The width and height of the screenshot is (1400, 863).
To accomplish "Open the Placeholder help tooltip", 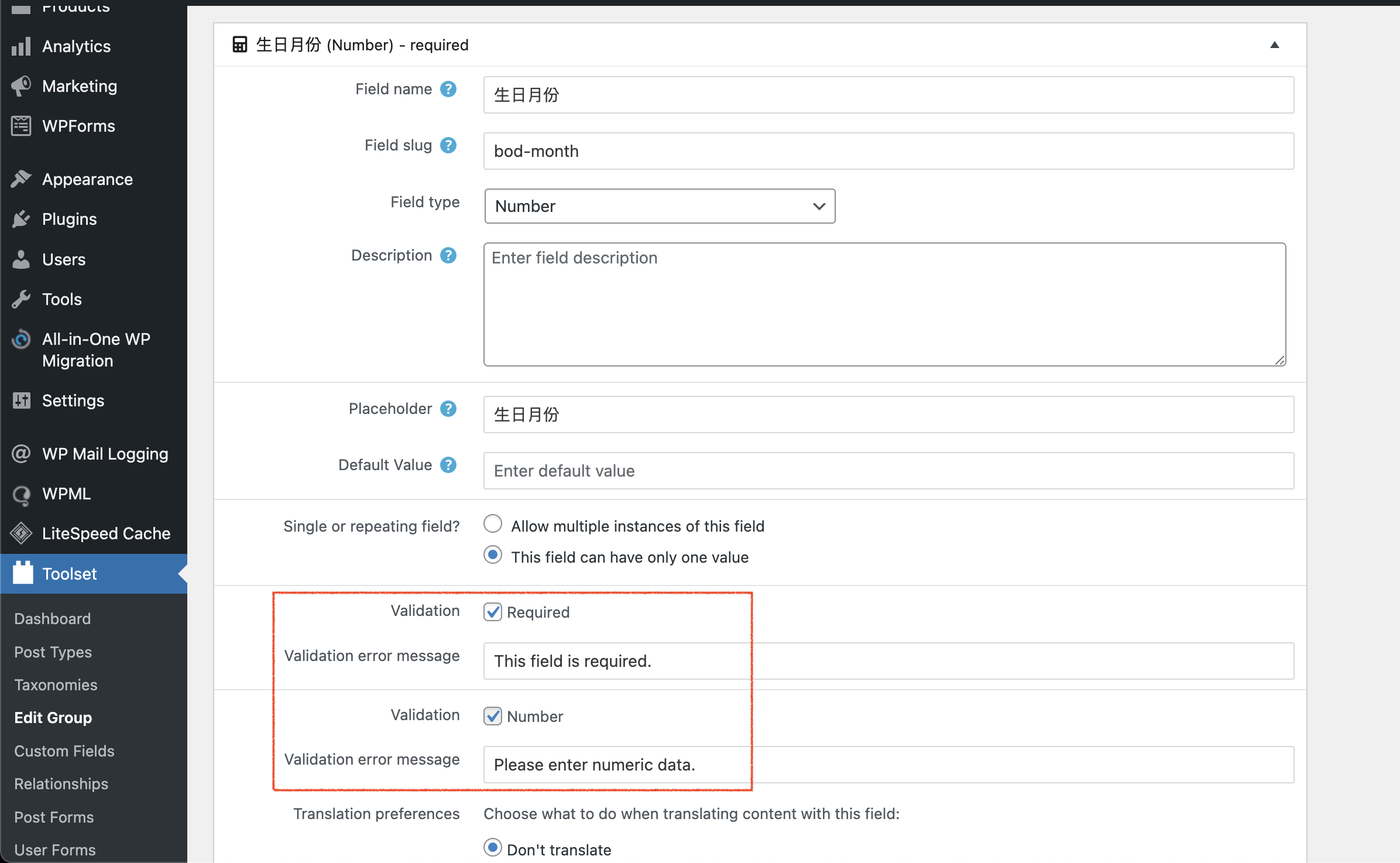I will tap(448, 409).
